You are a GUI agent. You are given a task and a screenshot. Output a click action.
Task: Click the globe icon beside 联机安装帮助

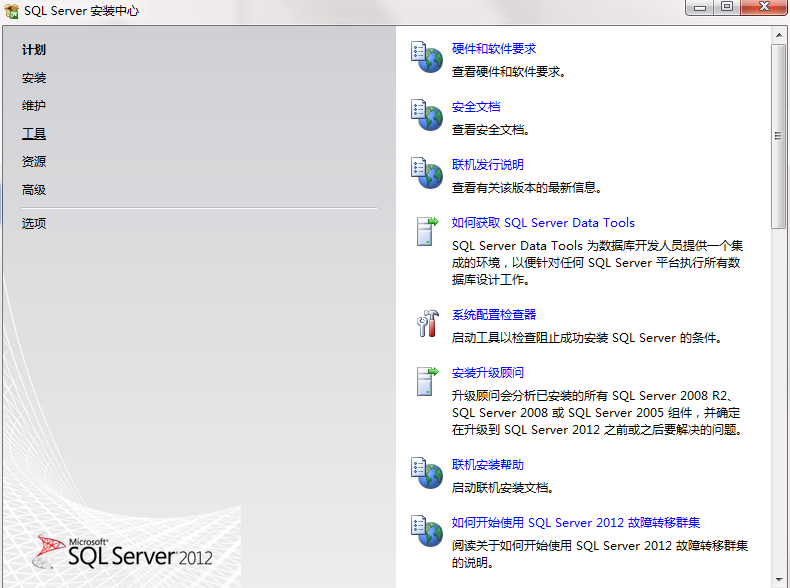point(427,473)
